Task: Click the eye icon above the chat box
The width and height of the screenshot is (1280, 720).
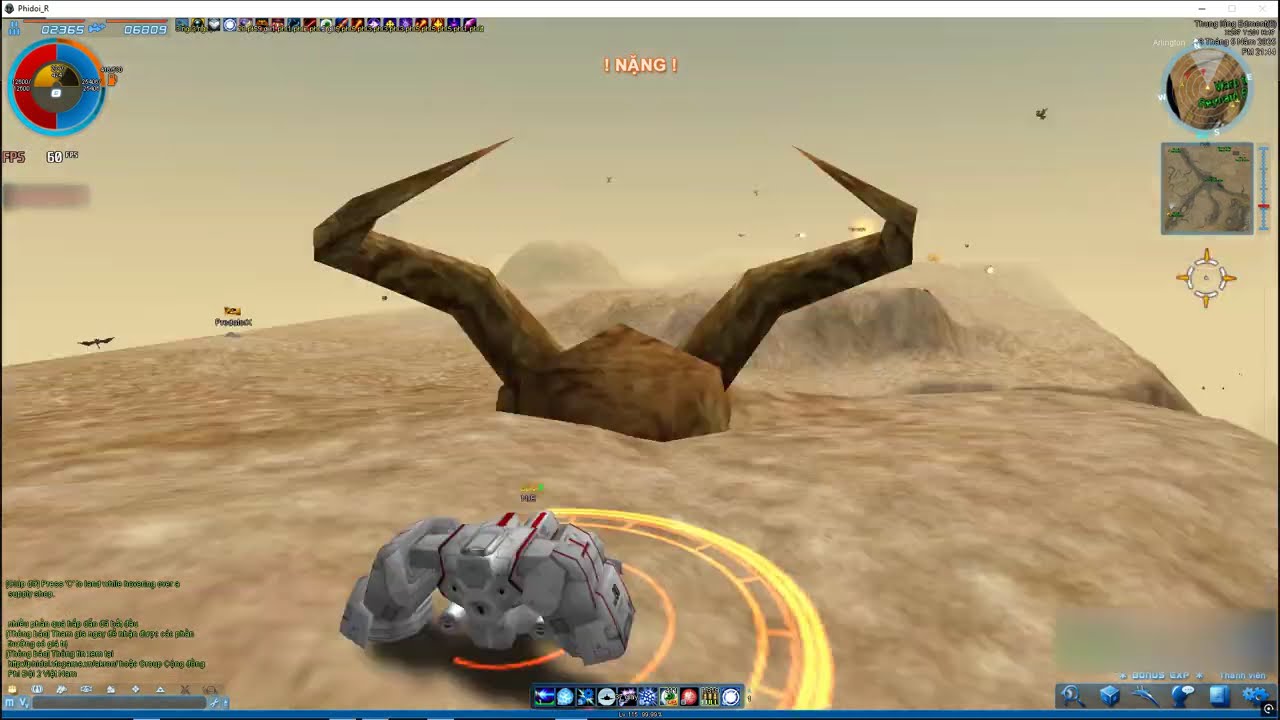Action: (86, 689)
